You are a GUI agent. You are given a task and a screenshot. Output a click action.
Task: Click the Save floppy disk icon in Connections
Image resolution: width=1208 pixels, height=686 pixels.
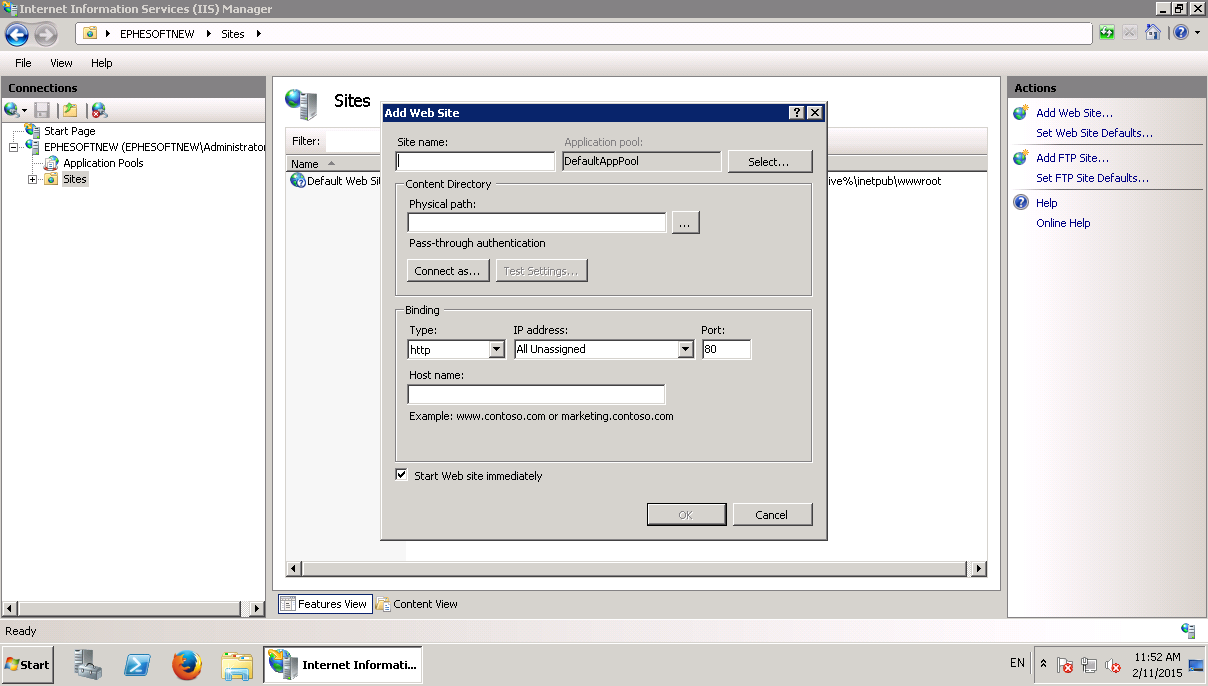click(x=42, y=110)
